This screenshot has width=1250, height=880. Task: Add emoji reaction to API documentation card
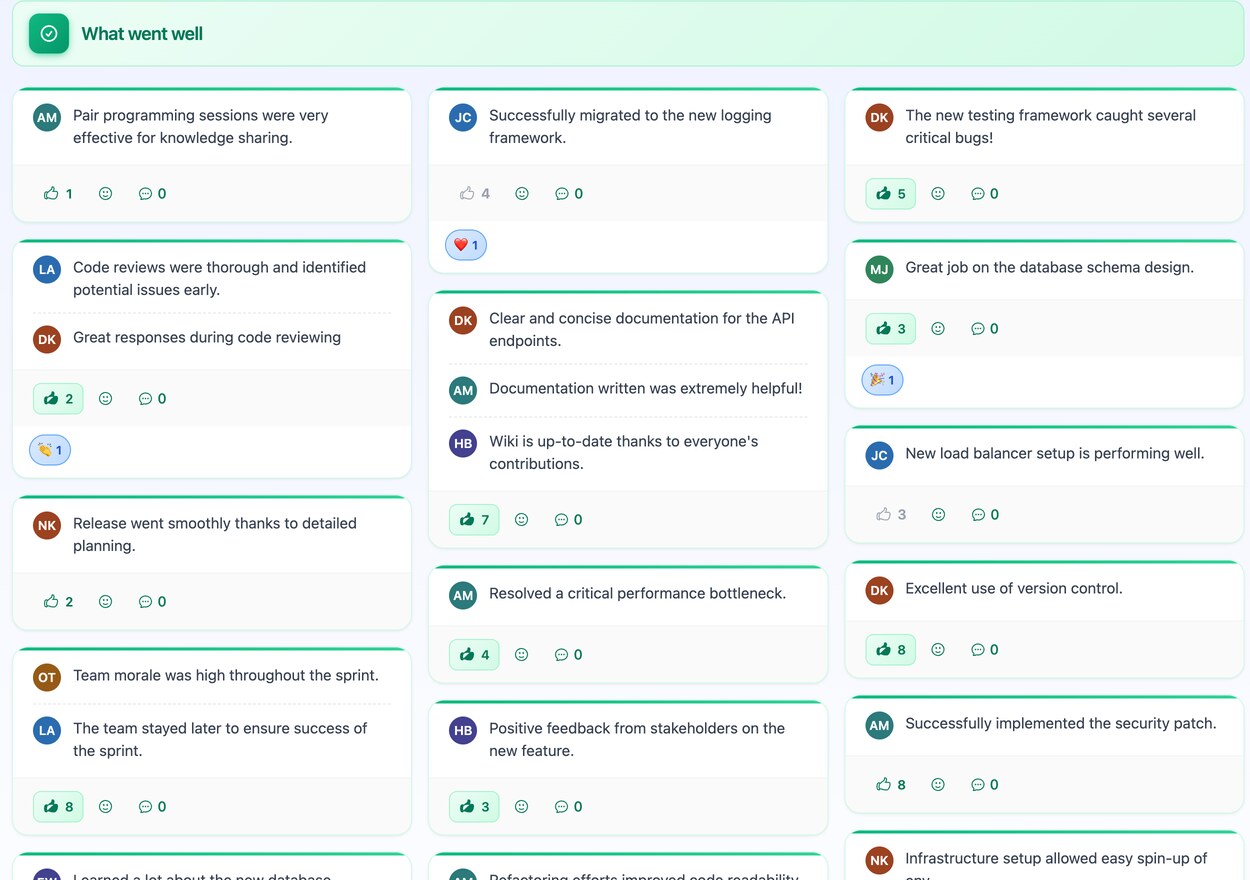tap(521, 520)
